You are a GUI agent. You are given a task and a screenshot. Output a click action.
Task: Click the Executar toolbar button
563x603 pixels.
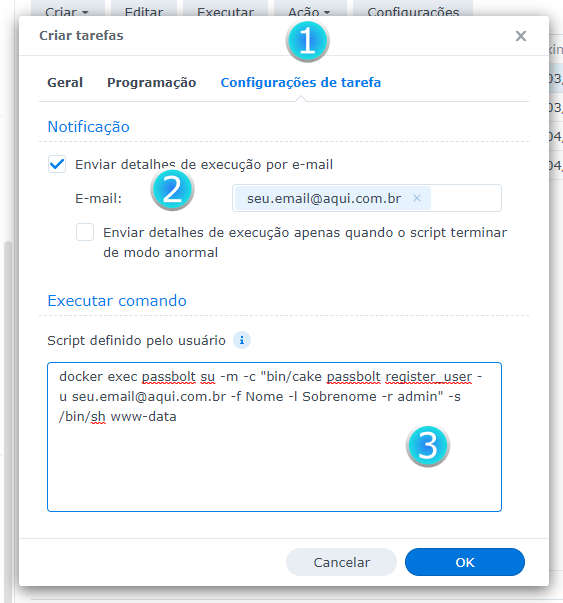(x=225, y=8)
